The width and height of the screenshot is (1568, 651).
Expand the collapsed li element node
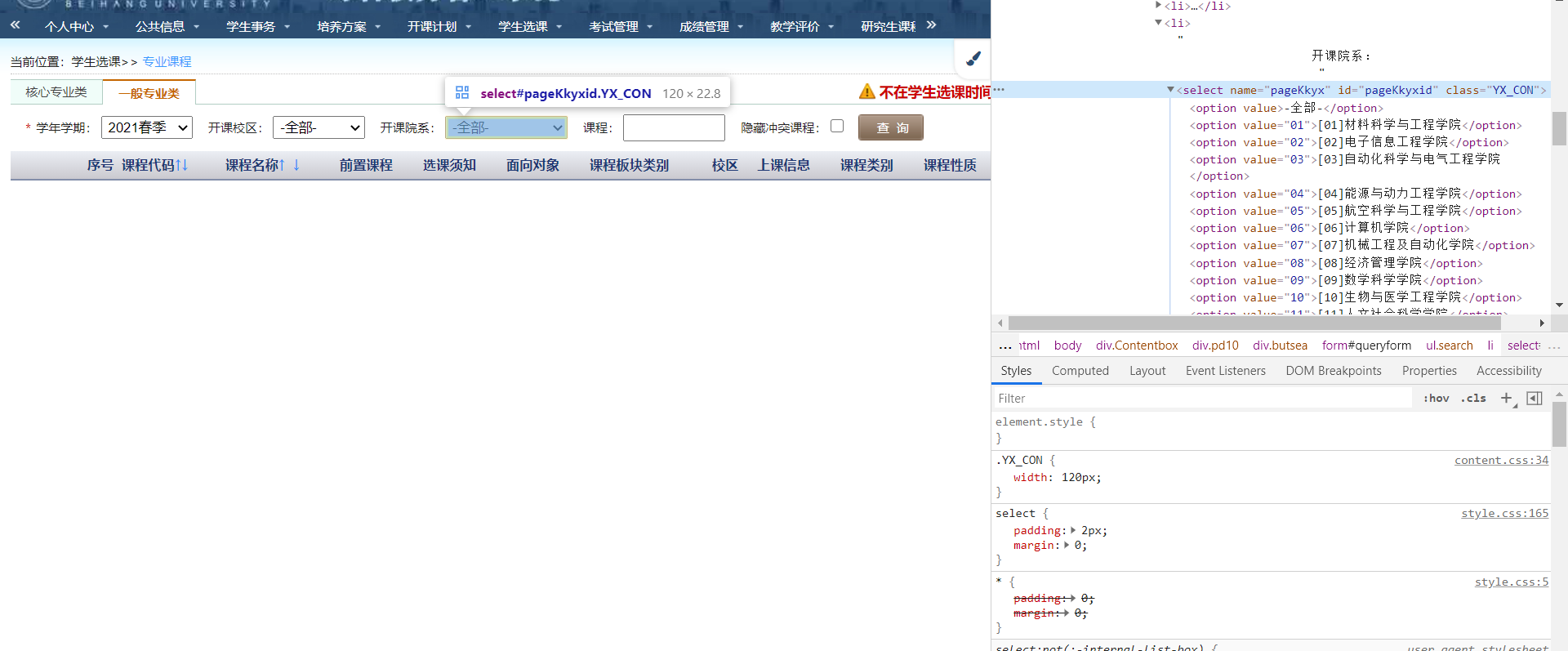point(1158,5)
